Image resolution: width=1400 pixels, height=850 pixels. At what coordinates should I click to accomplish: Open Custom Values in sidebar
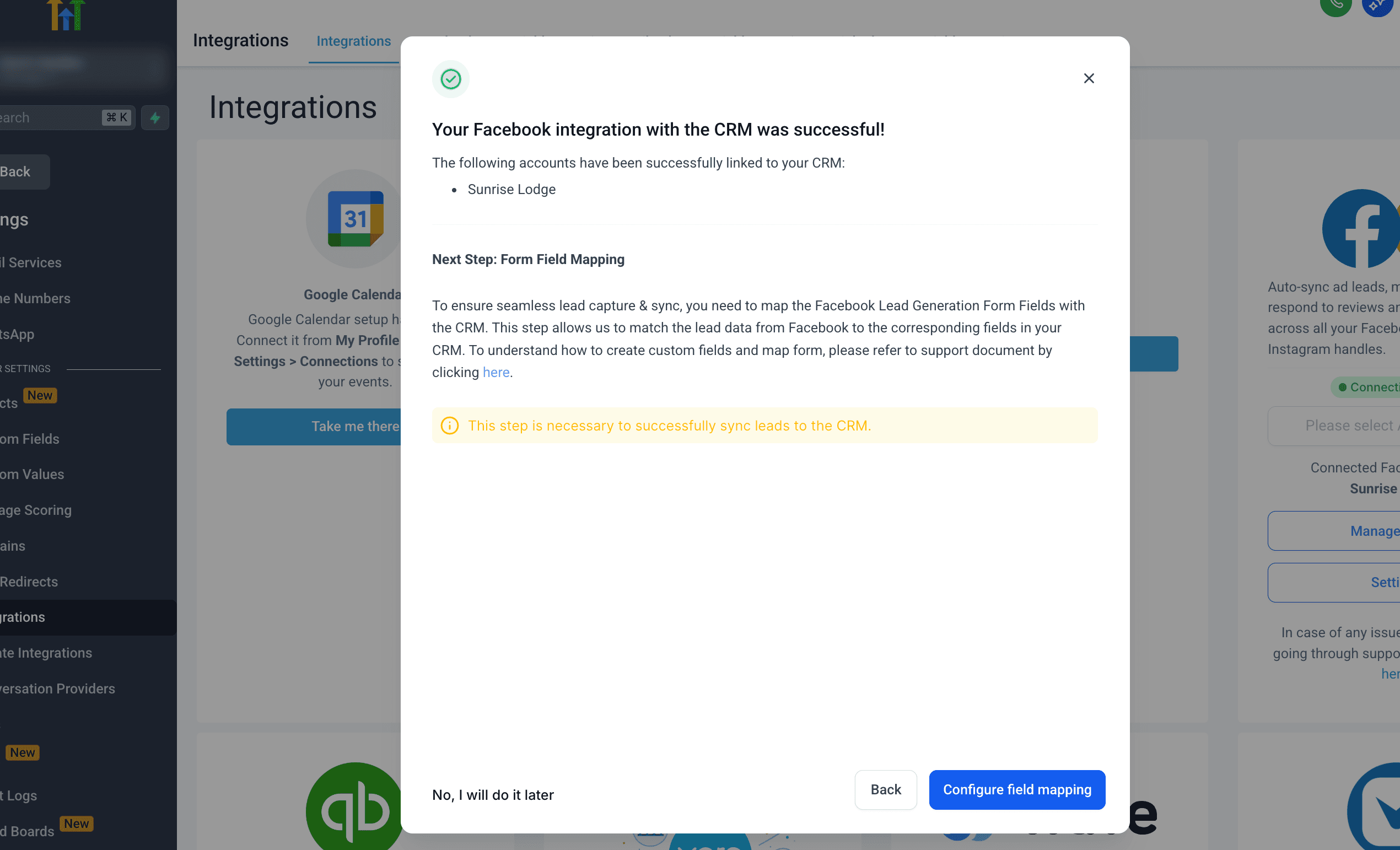tap(32, 474)
